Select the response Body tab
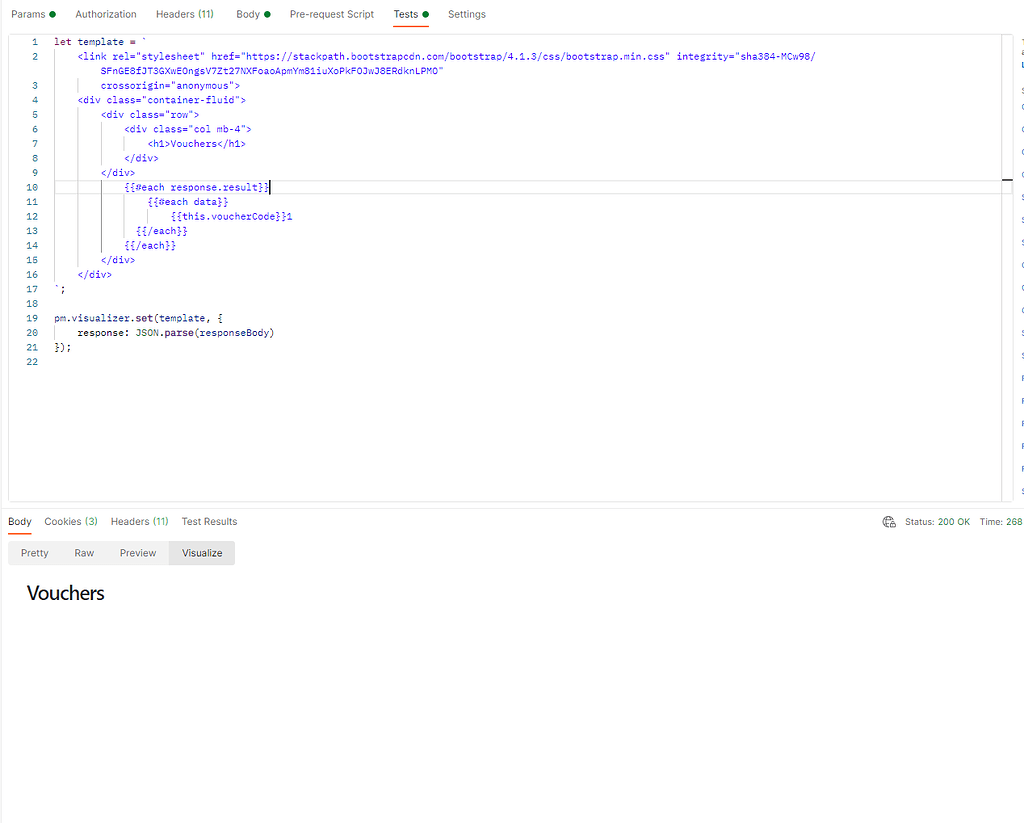The height and width of the screenshot is (823, 1024). tap(19, 521)
